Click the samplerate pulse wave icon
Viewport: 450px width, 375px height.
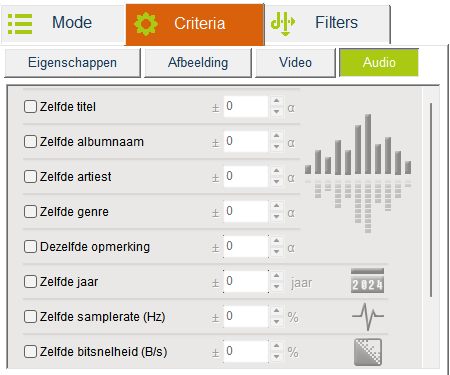point(368,316)
